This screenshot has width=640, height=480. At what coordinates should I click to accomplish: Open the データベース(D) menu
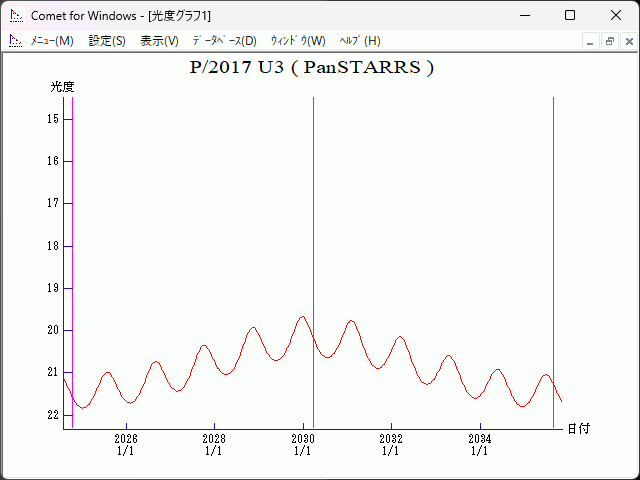point(224,41)
